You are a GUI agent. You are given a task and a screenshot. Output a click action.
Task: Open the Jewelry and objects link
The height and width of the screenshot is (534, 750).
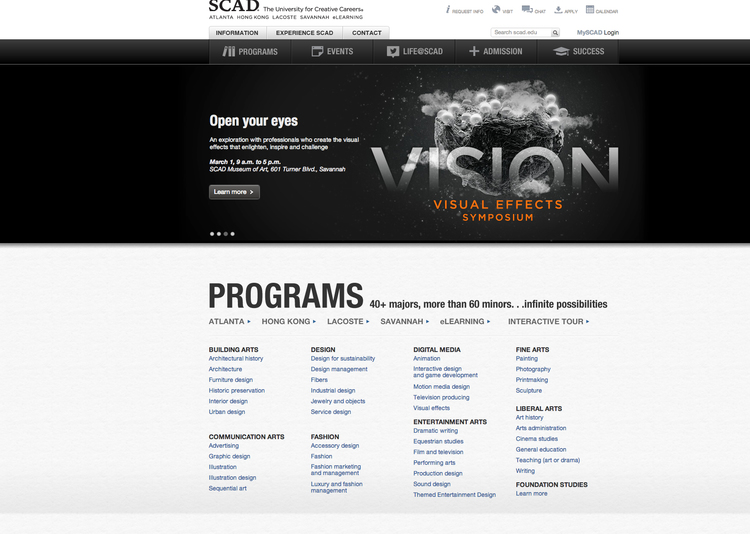click(x=338, y=401)
